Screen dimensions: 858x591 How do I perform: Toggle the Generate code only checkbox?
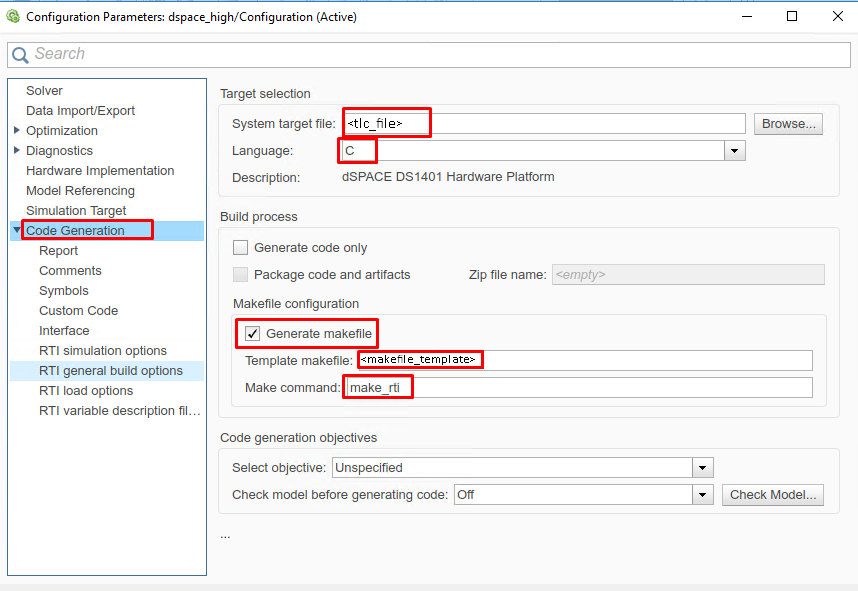(240, 248)
